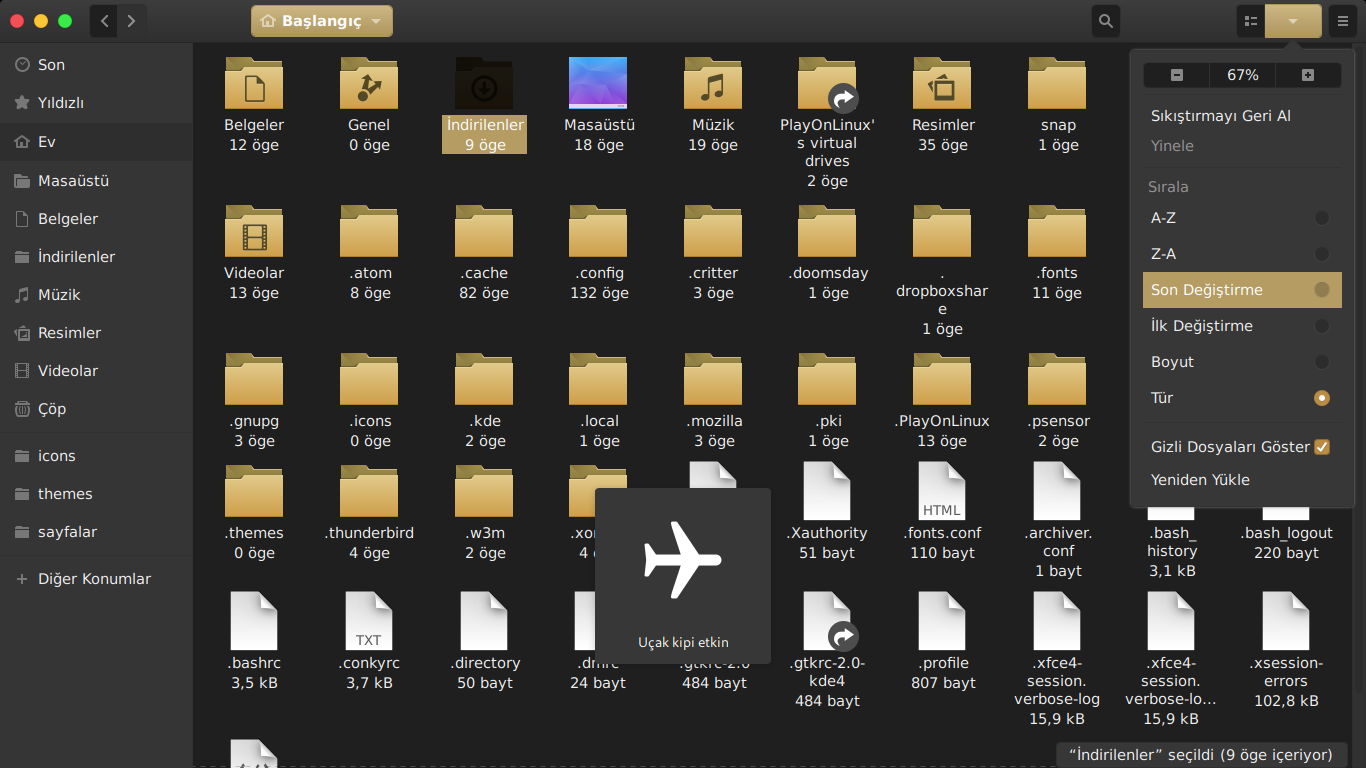Select the .Xauthority file icon
The width and height of the screenshot is (1366, 768).
[x=827, y=491]
